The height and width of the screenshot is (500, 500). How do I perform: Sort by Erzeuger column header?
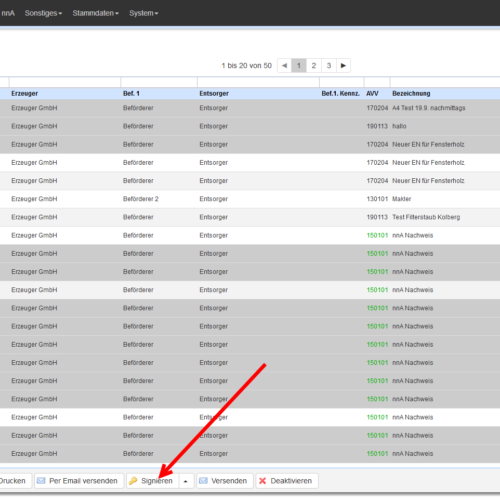(x=25, y=93)
